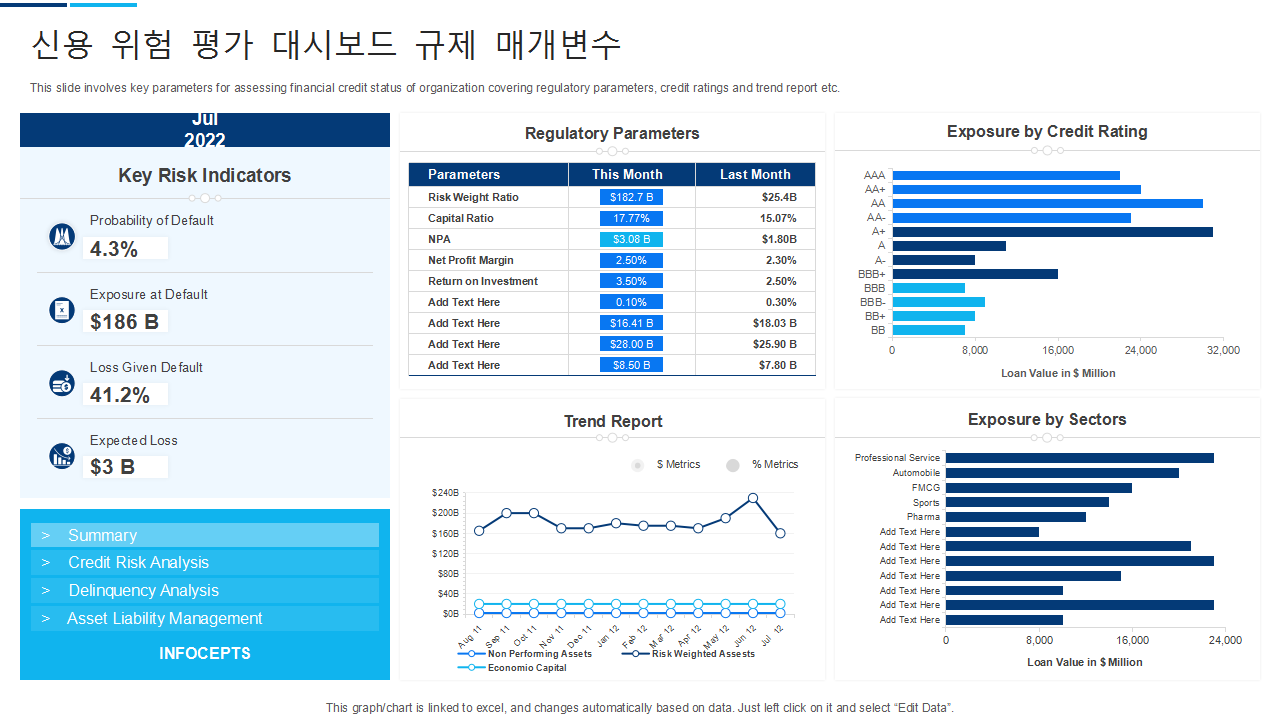Image resolution: width=1280 pixels, height=720 pixels.
Task: Click Non Performing Assets legend entry
Action: tap(526, 654)
